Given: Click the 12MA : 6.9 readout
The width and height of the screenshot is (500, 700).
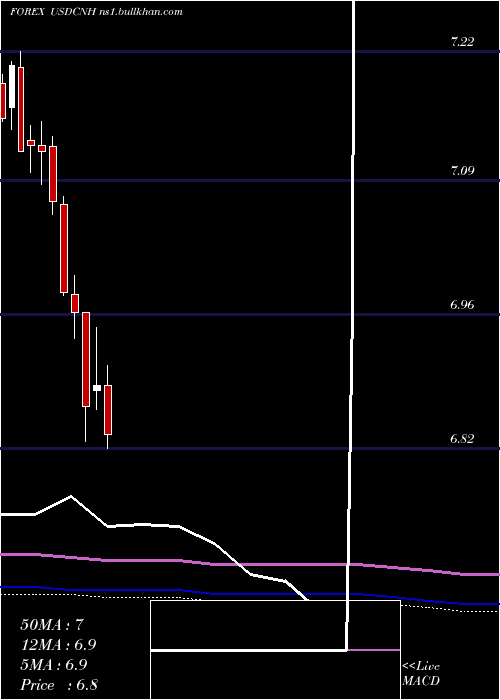Looking at the screenshot, I should (58, 645).
